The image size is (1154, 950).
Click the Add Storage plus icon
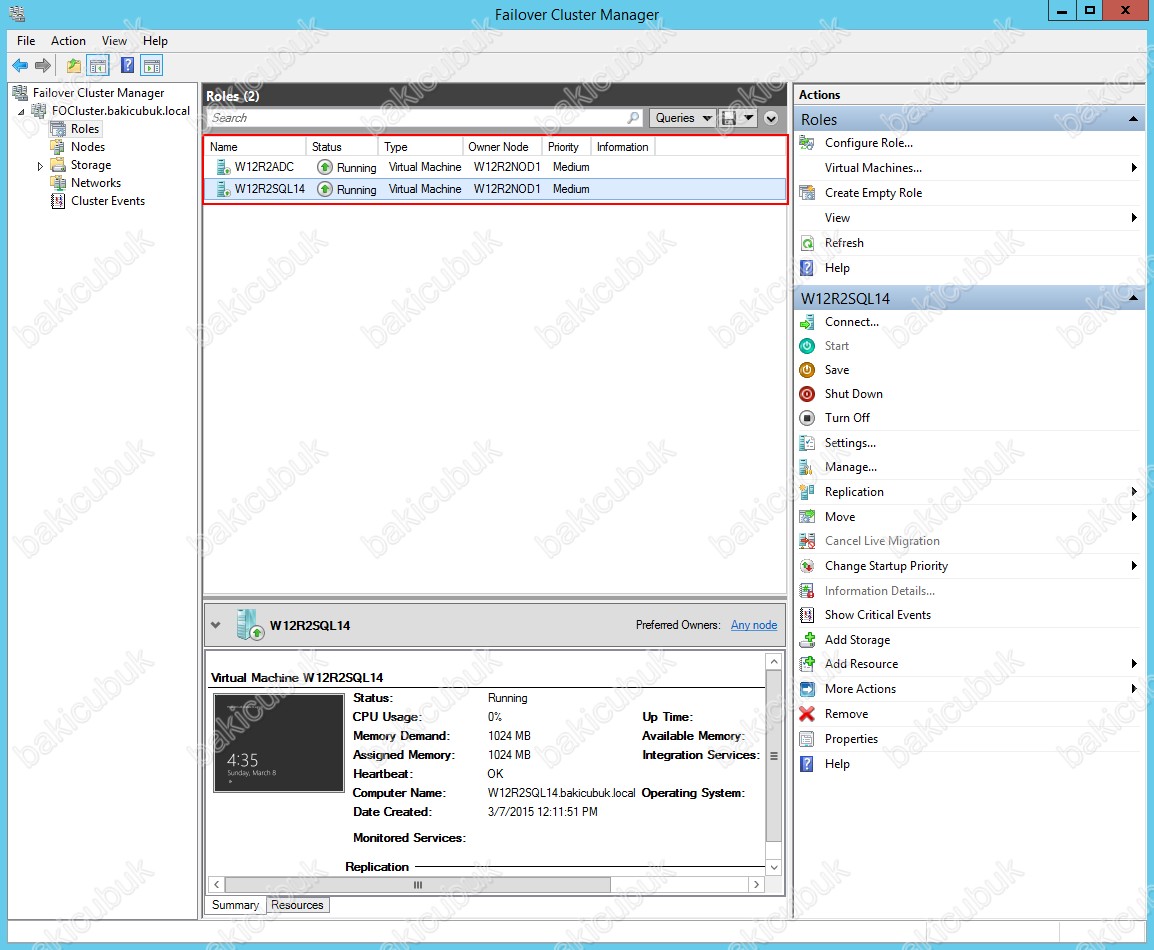click(807, 640)
